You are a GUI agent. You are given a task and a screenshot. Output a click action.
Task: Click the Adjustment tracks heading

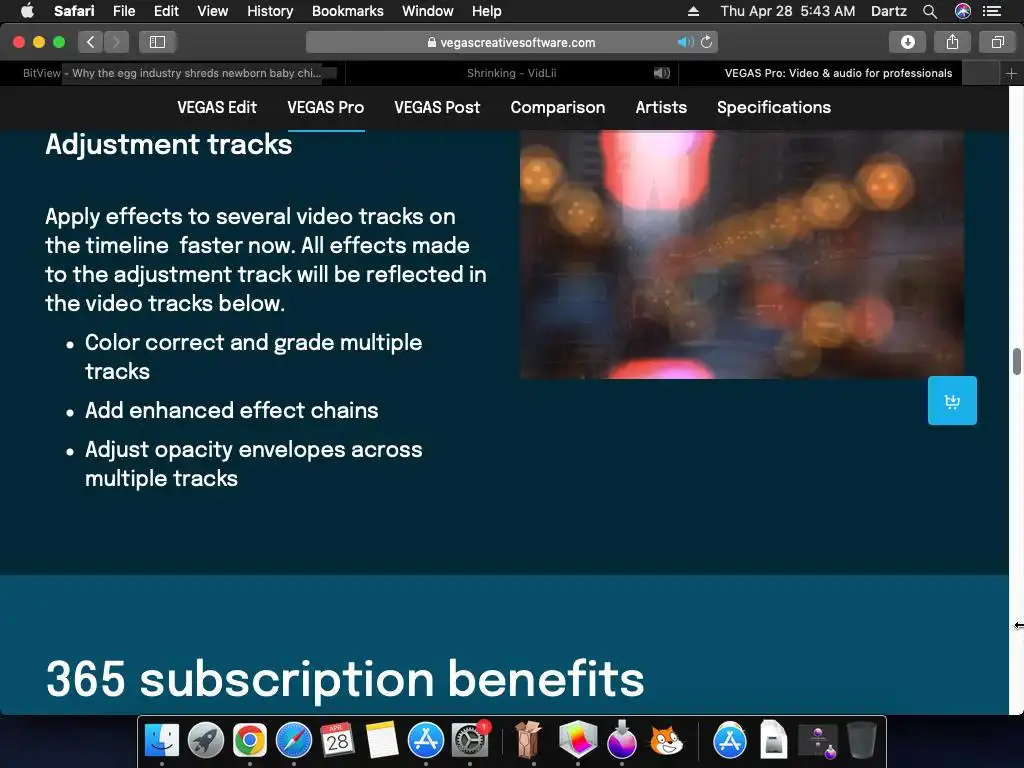[x=168, y=144]
